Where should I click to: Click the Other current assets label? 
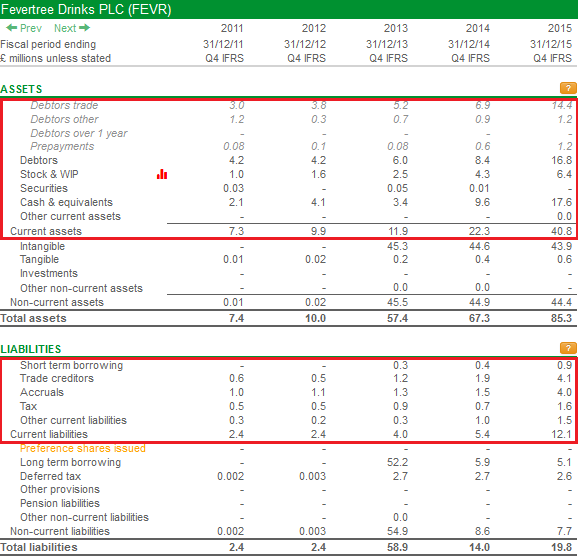pyautogui.click(x=70, y=216)
